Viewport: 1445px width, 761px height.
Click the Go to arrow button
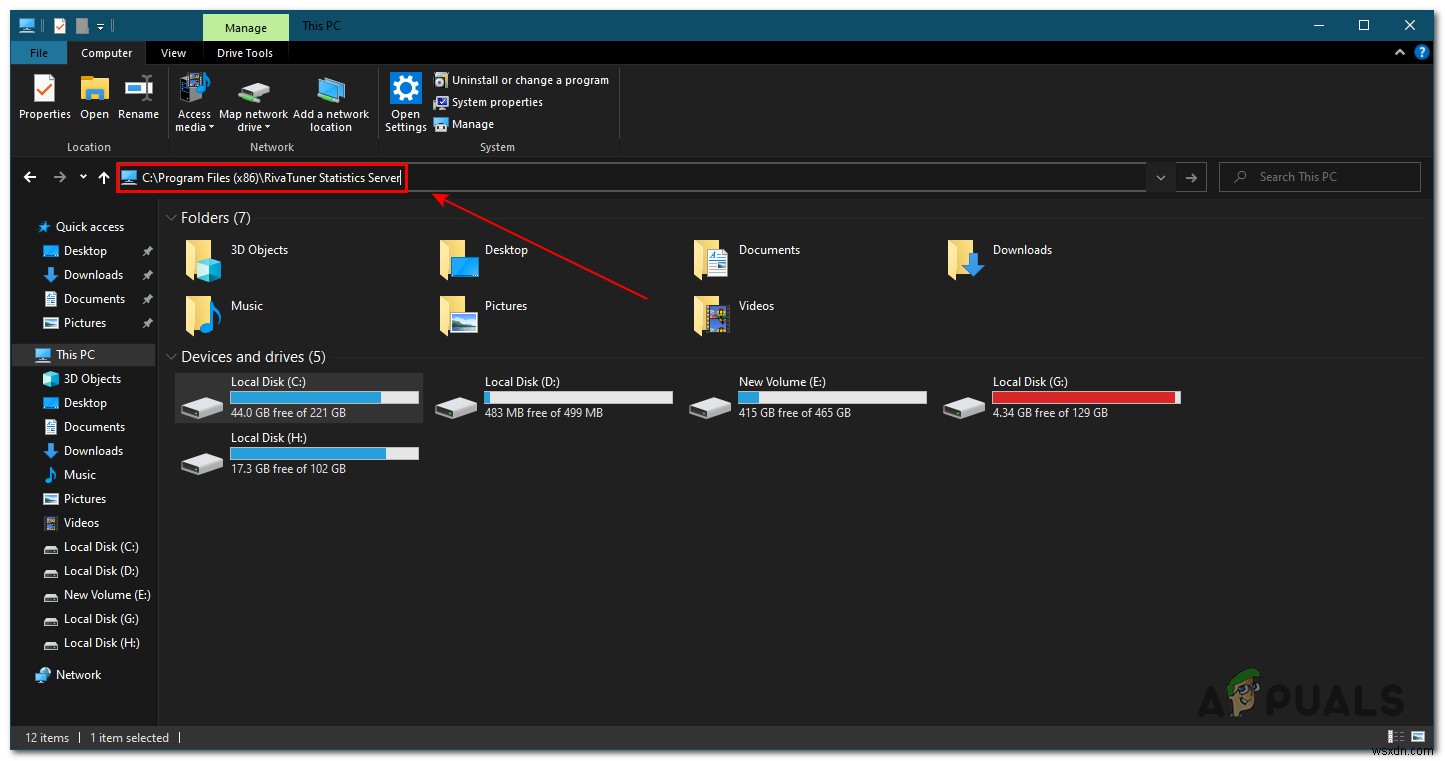pyautogui.click(x=1190, y=177)
